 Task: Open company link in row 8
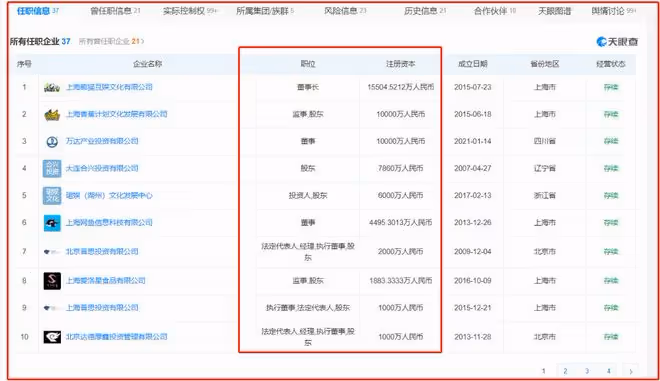point(105,280)
